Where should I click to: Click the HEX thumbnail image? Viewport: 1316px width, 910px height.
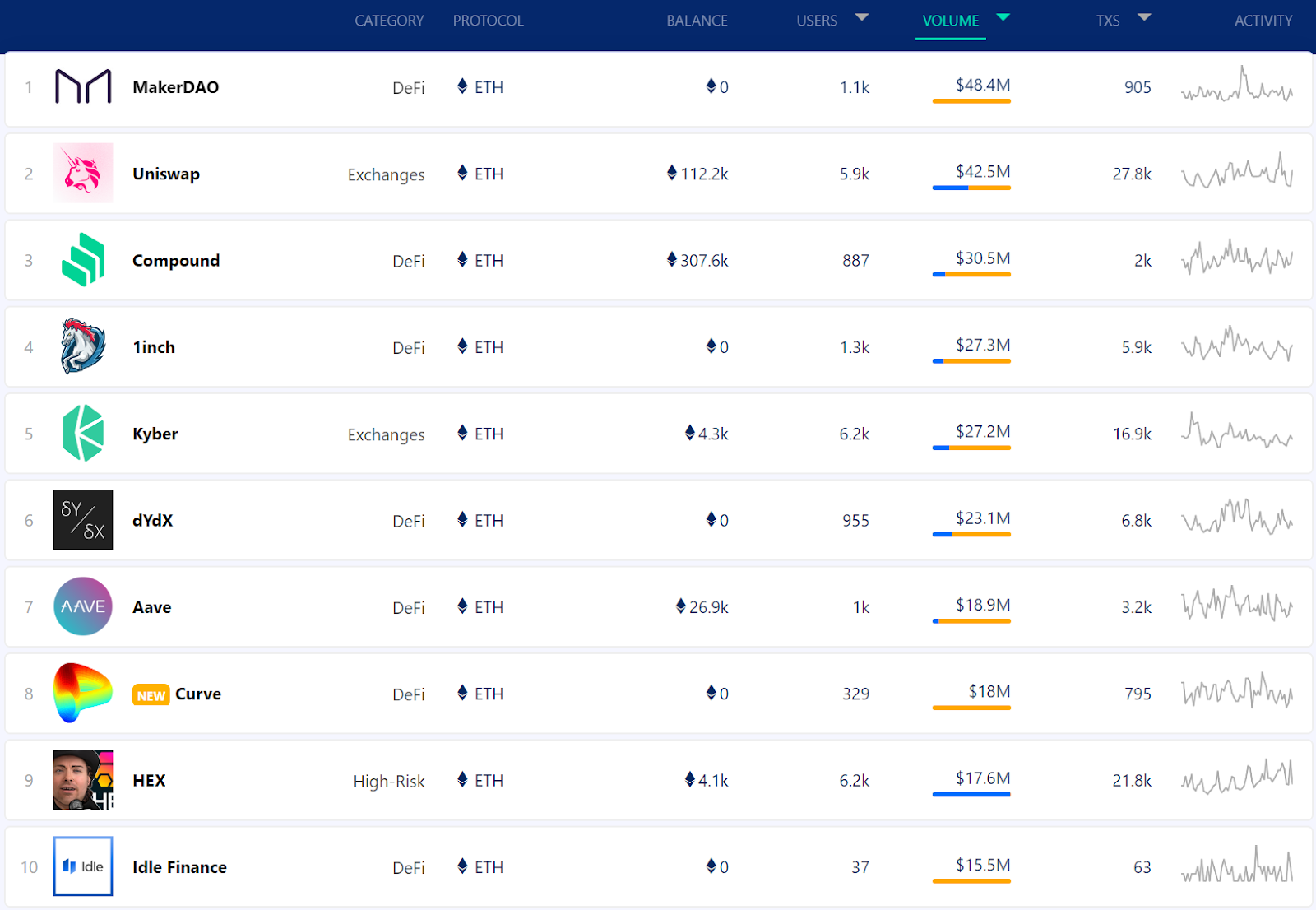click(83, 779)
